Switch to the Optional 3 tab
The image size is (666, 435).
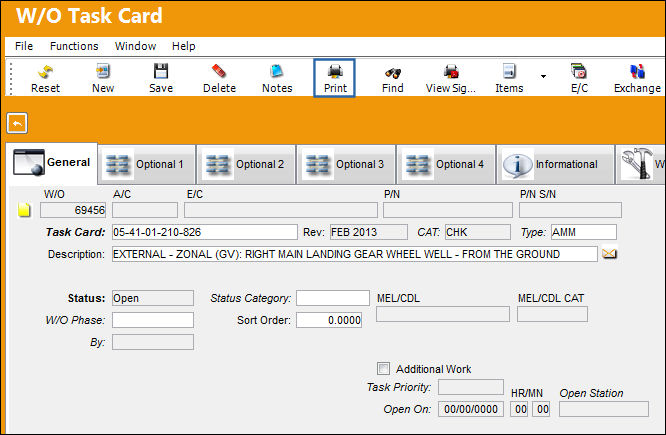[346, 164]
